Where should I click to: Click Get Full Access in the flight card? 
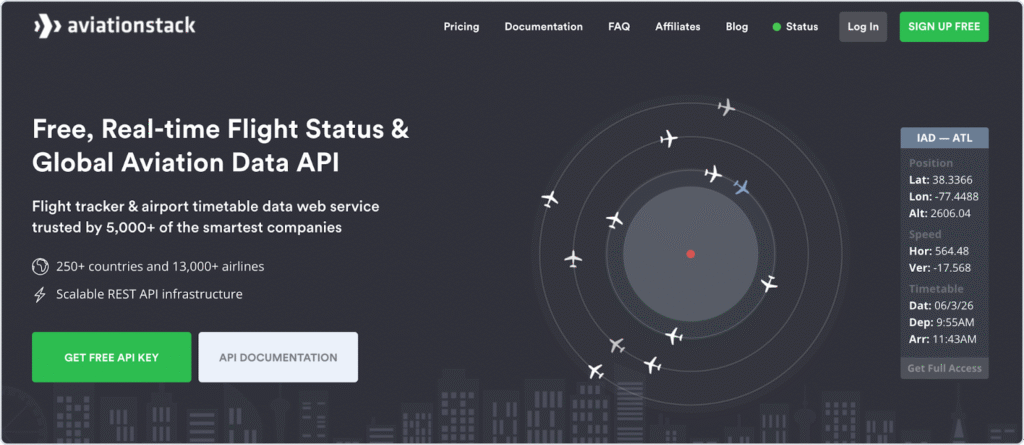tap(944, 368)
